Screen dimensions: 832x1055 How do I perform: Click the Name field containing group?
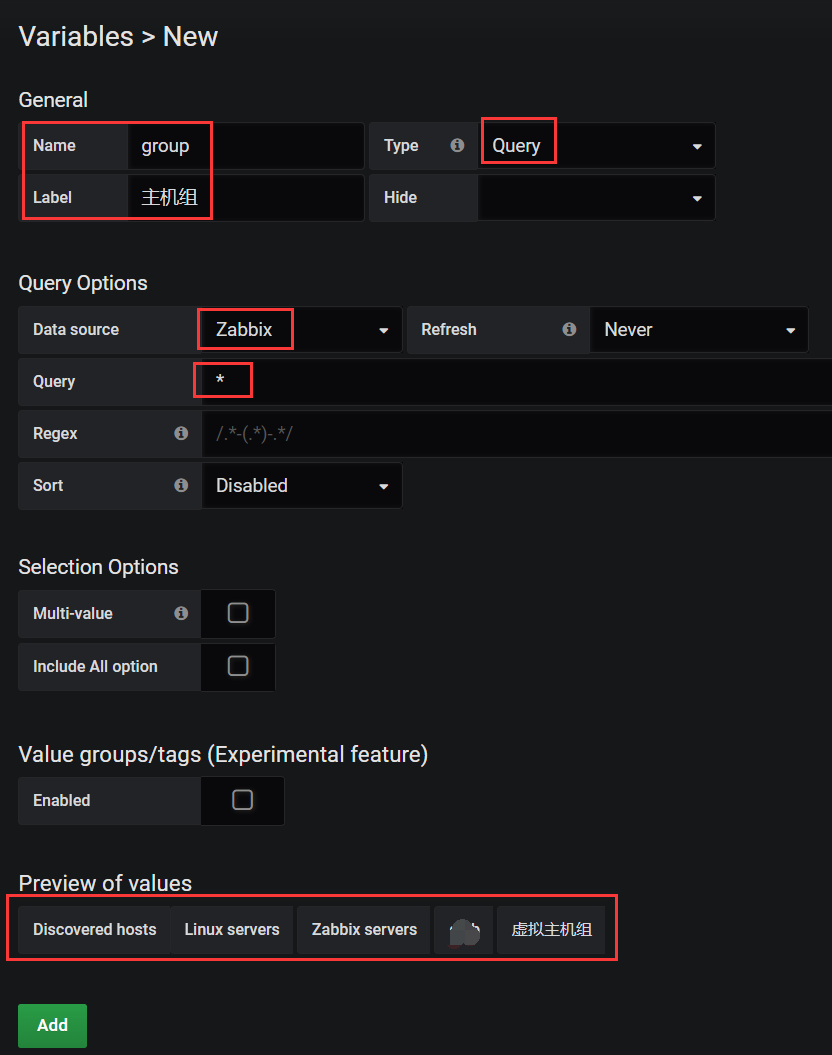pyautogui.click(x=245, y=145)
